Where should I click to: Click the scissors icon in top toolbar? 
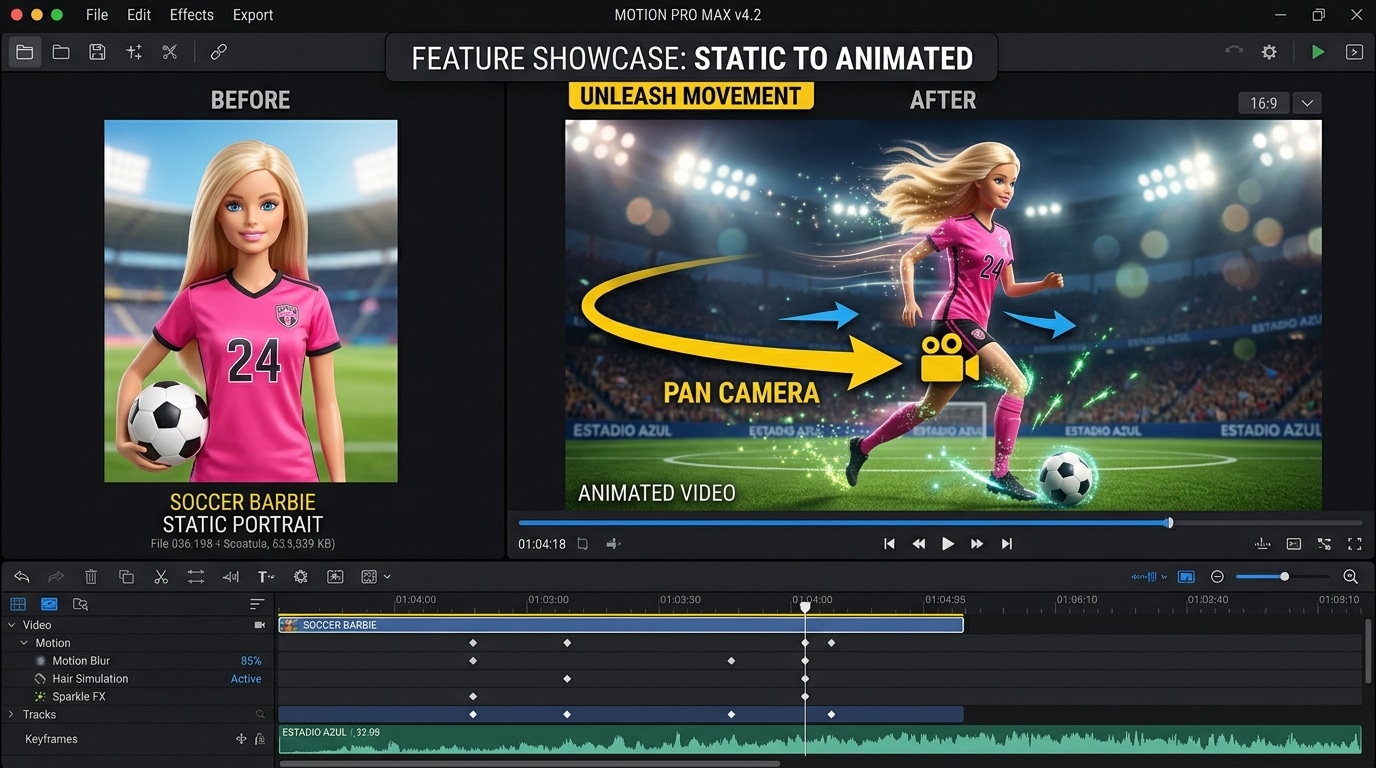point(169,52)
